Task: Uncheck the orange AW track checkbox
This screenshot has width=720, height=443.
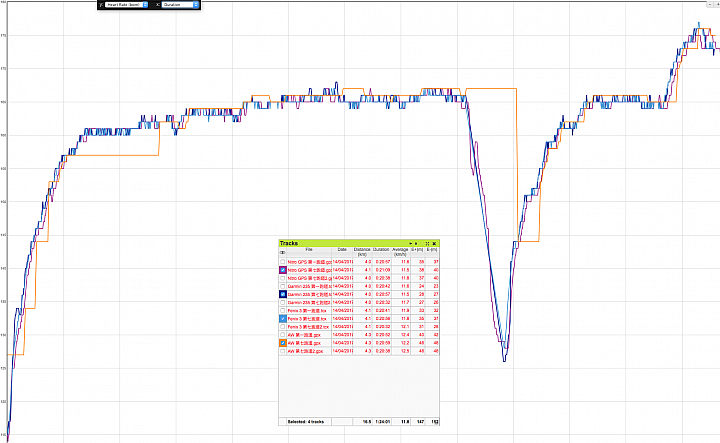Action: coord(283,343)
